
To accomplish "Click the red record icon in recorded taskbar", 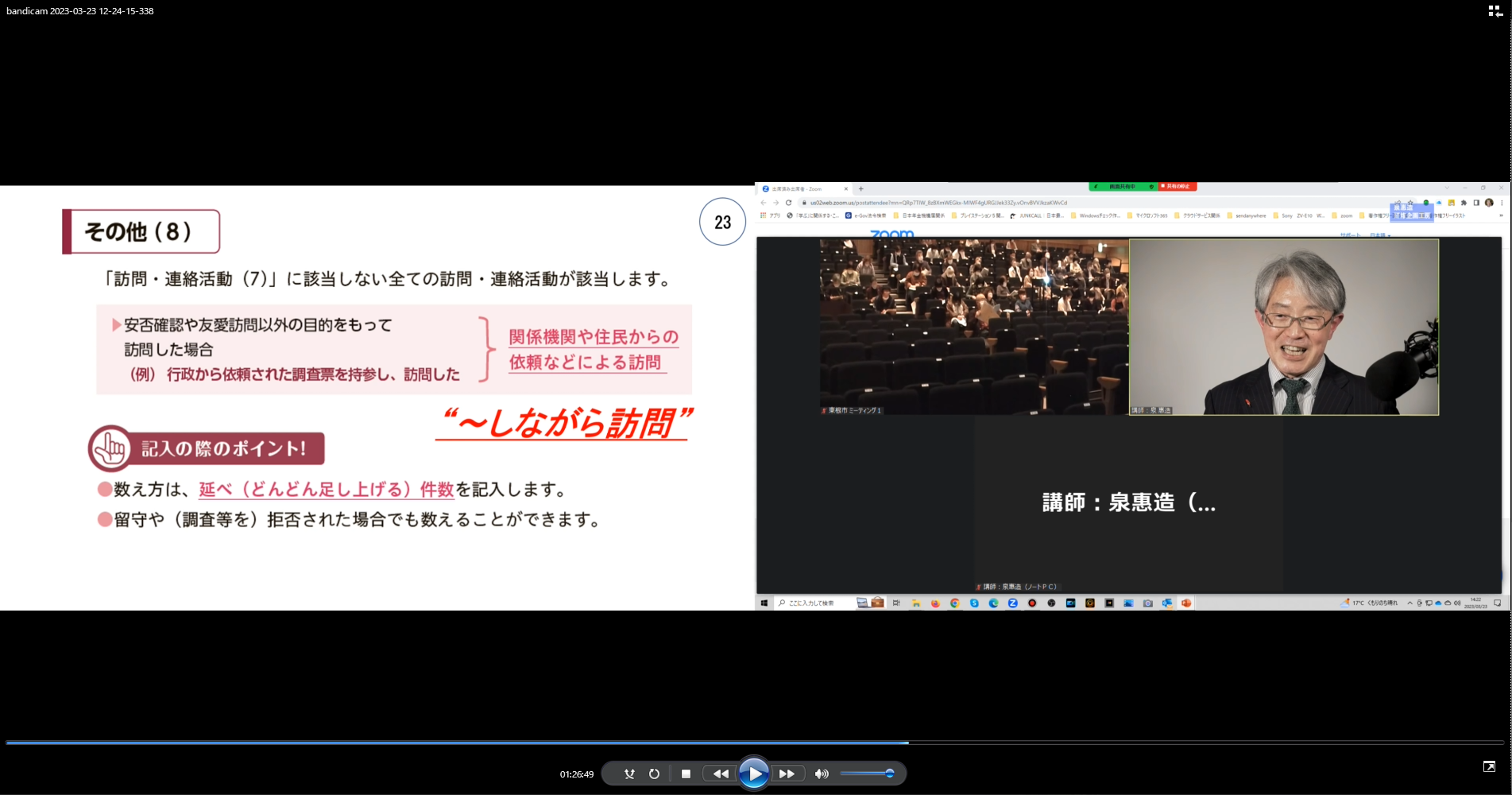I will (1032, 603).
